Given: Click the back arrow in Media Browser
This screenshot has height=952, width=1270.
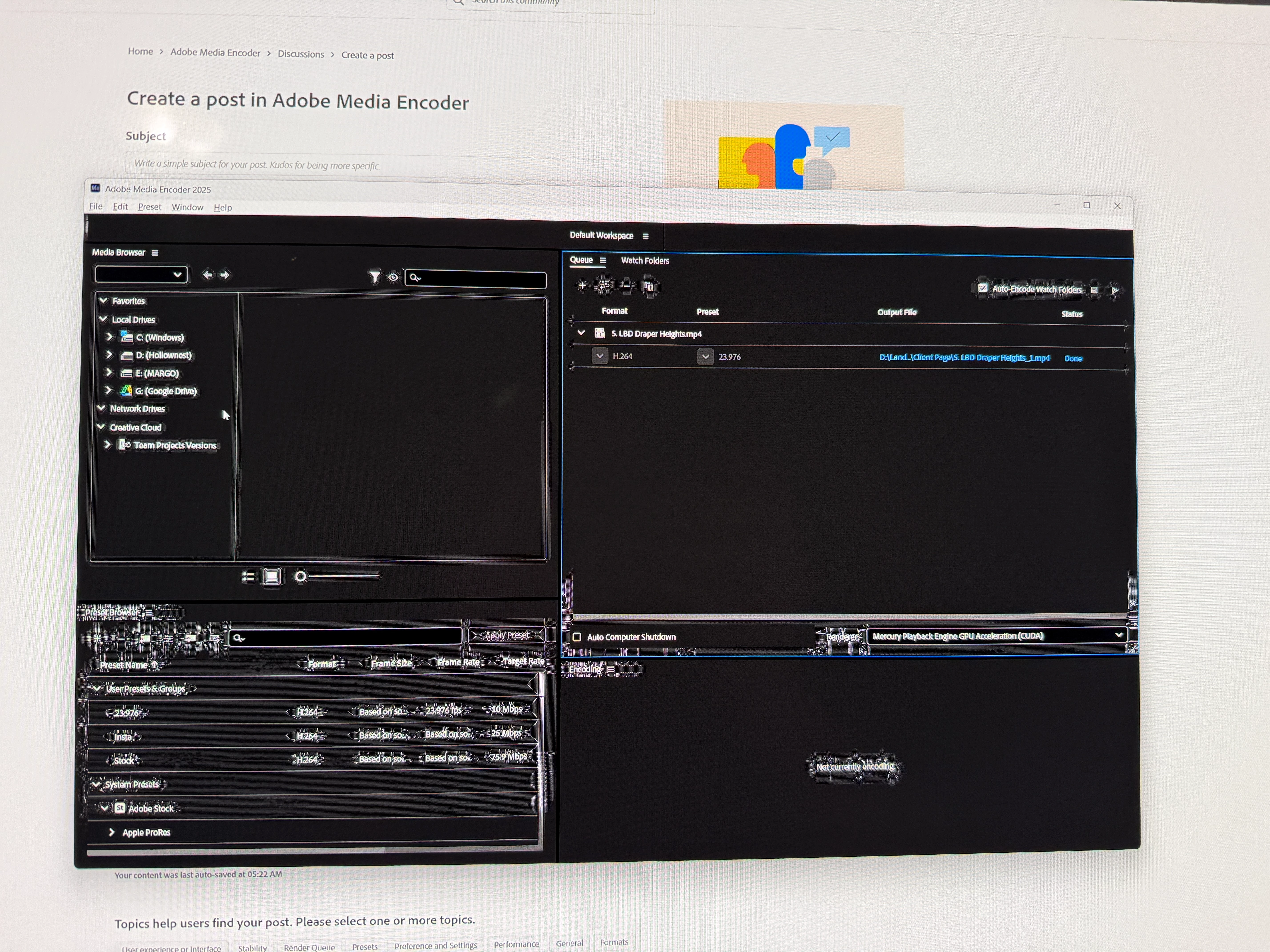Looking at the screenshot, I should (208, 275).
